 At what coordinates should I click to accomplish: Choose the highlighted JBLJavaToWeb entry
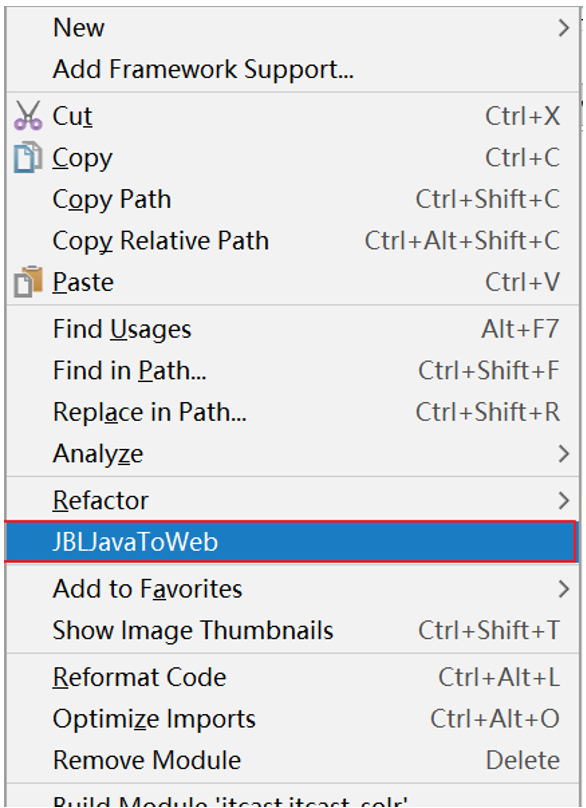pyautogui.click(x=290, y=542)
